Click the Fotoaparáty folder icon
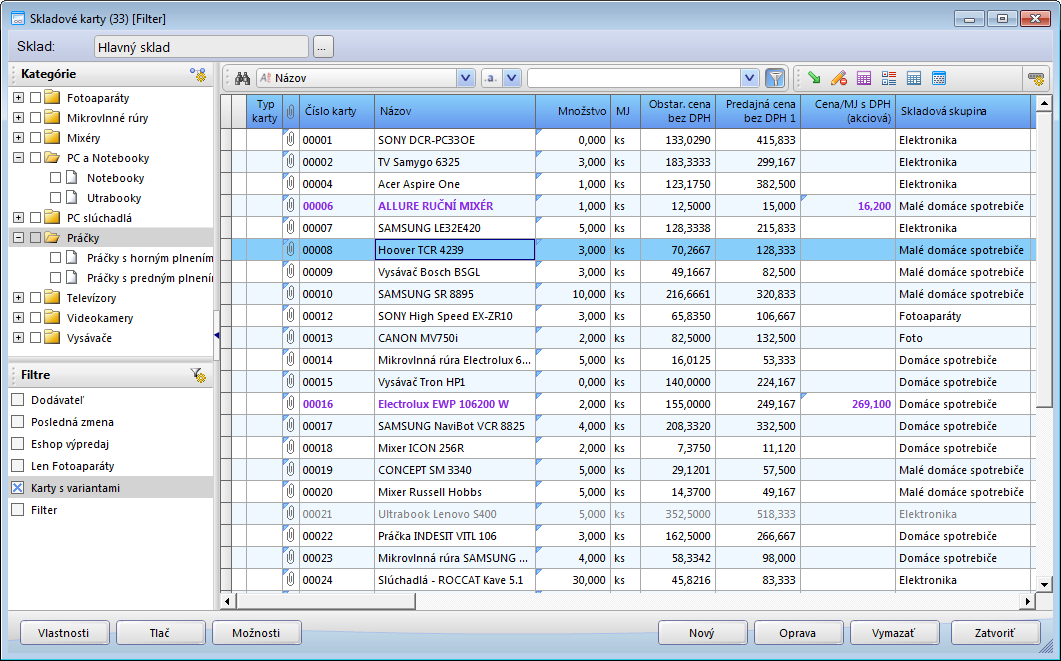1061x661 pixels. click(52, 98)
